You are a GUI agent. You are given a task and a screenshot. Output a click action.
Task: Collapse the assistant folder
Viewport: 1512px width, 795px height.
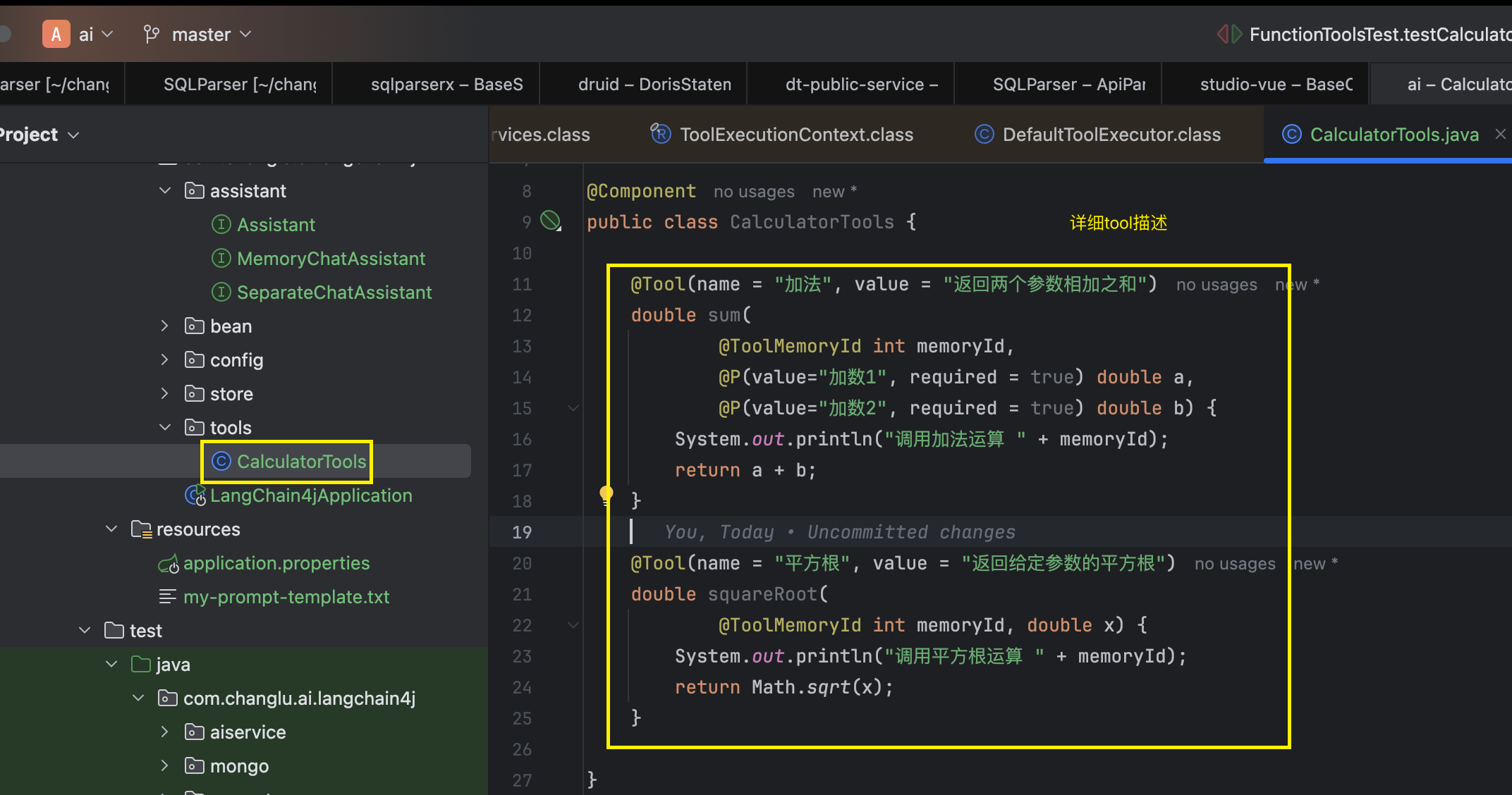[165, 191]
